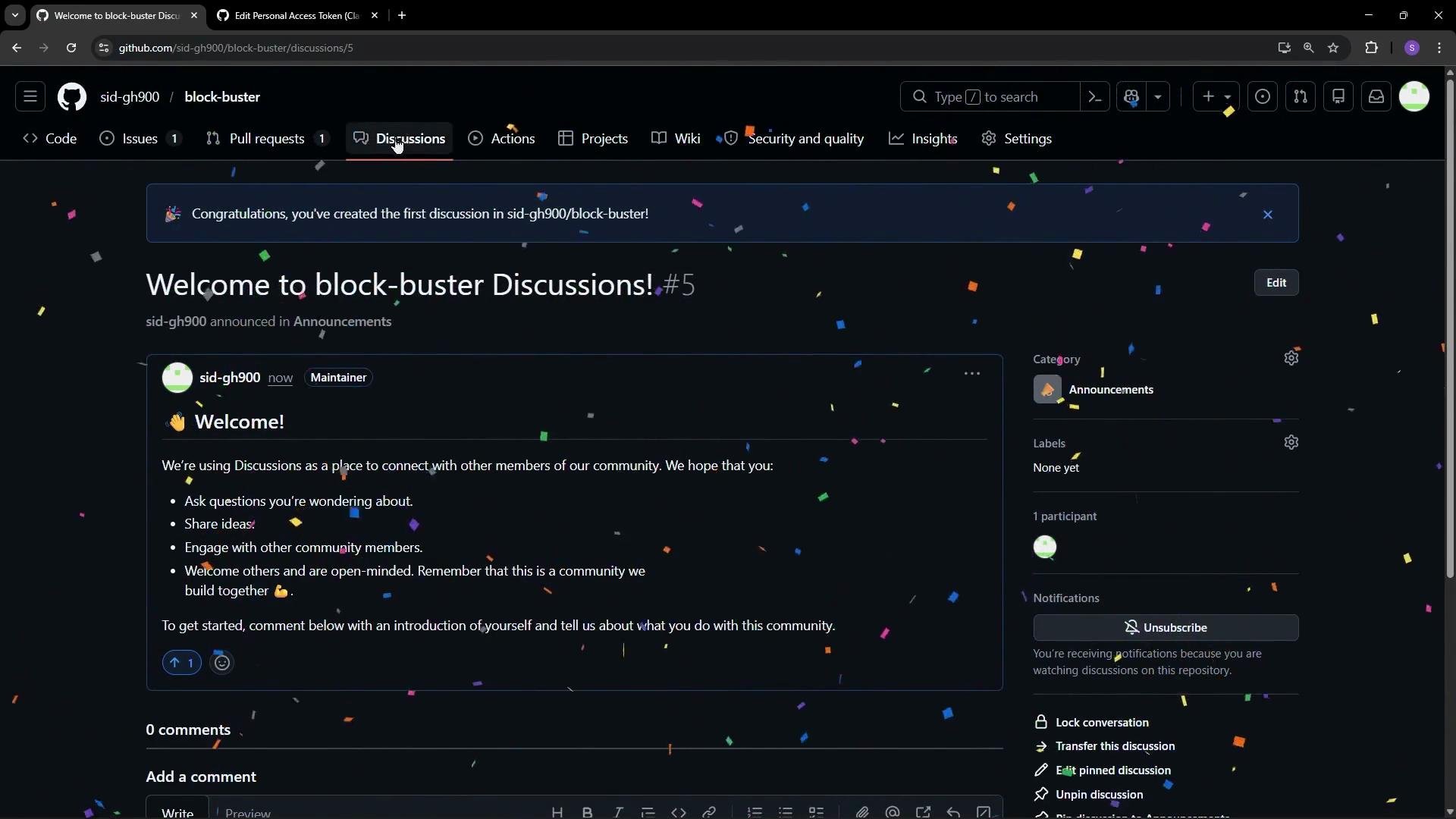The image size is (1456, 819).
Task: Switch to the Issues tab
Action: click(141, 139)
